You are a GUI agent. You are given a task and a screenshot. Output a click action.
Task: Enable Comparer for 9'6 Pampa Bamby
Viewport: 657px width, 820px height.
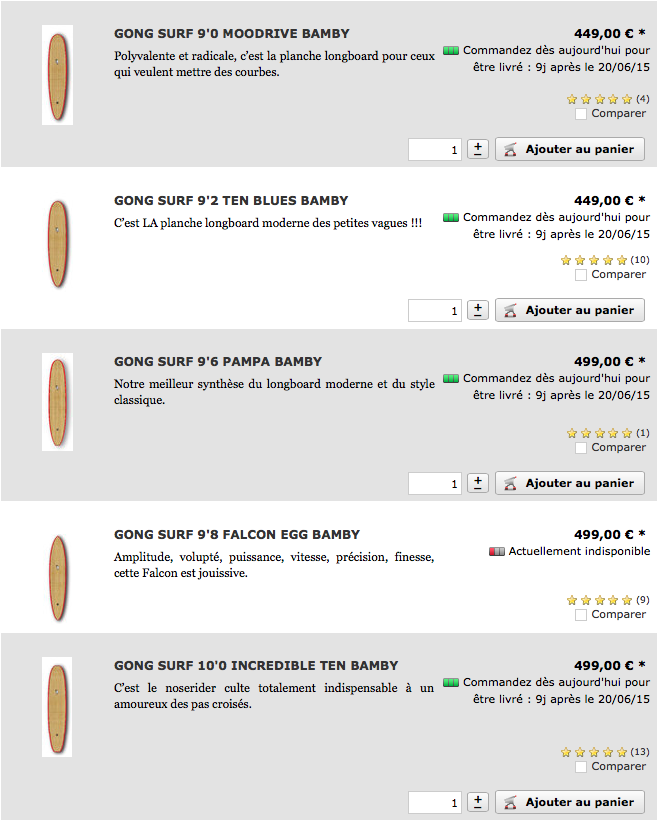581,448
